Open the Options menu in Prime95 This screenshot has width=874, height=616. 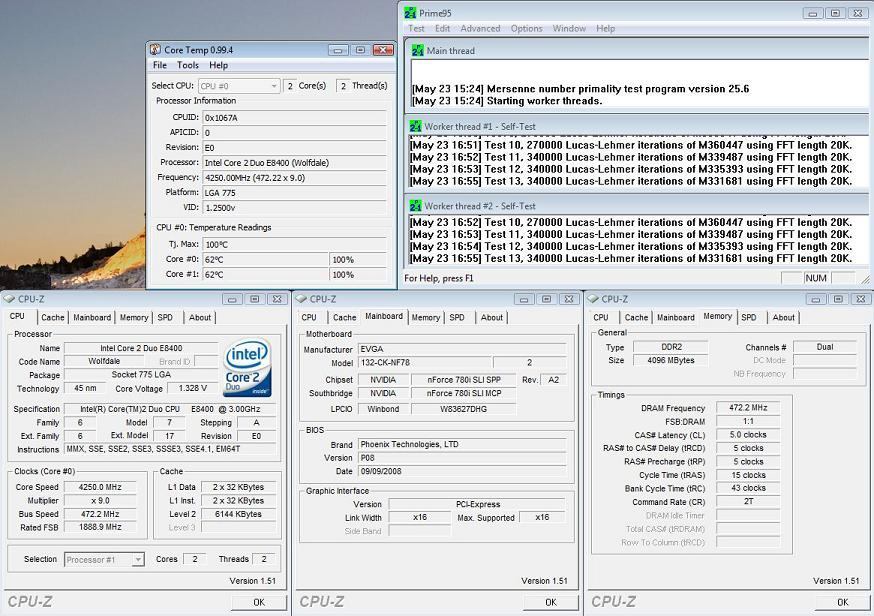click(x=526, y=28)
